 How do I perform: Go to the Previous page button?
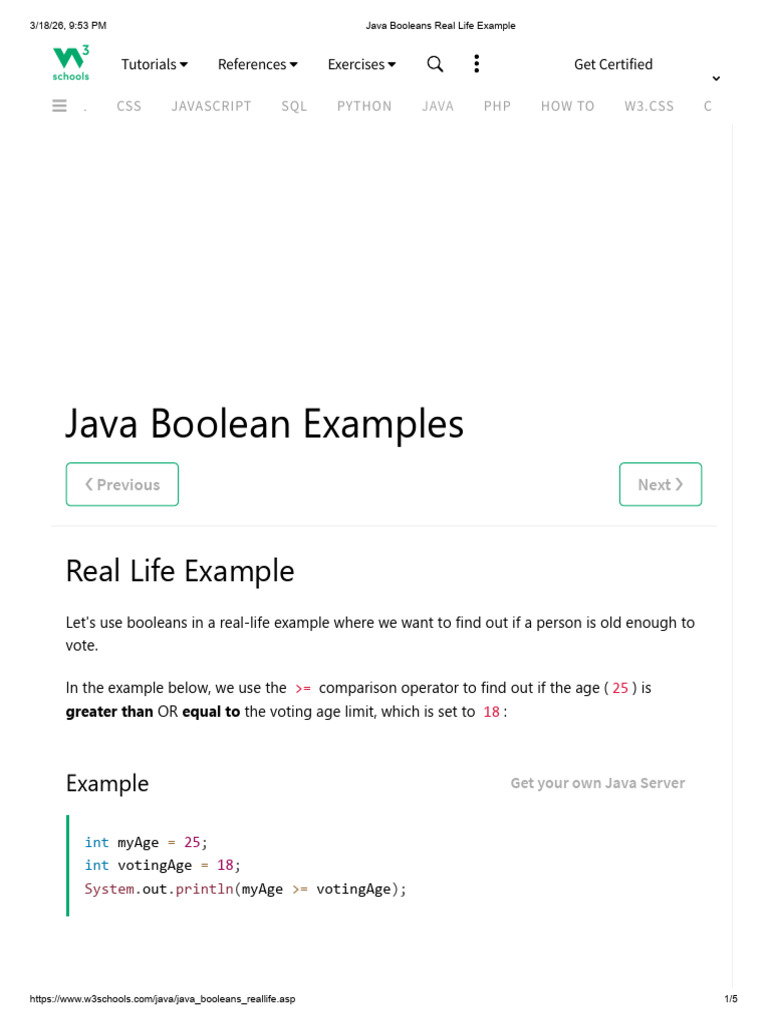coord(122,484)
